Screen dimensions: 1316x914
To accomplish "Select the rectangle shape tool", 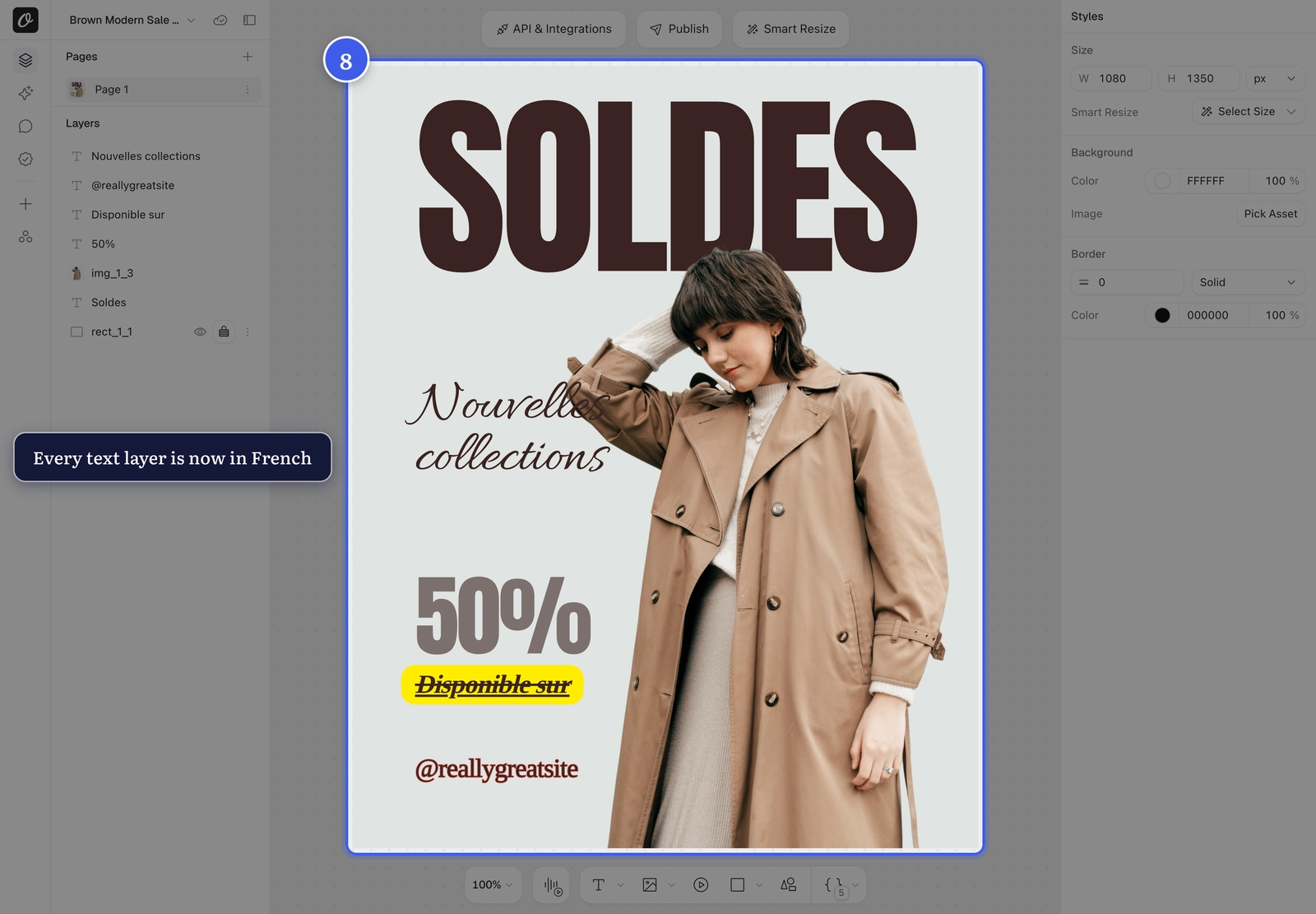I will click(x=738, y=885).
